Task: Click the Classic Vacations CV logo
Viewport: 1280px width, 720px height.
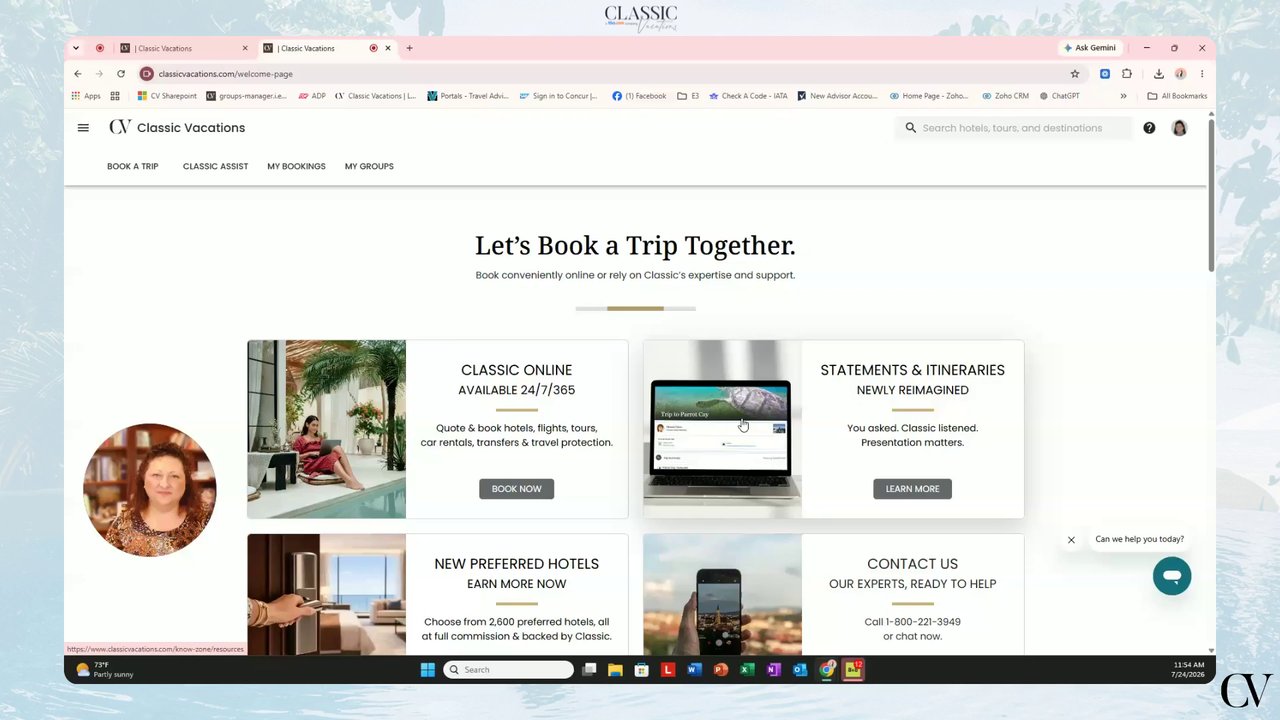Action: [120, 127]
